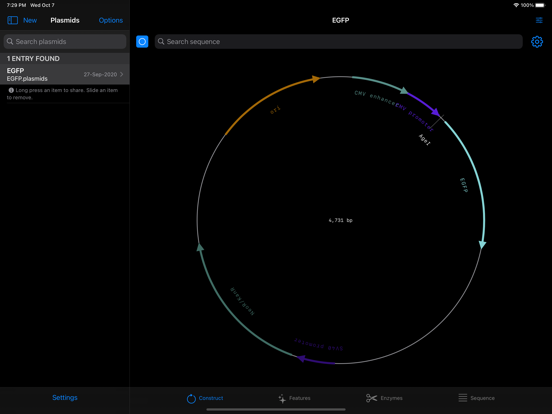Click the NeoR/KanR arc arrowhead
The image size is (552, 414).
point(200,247)
